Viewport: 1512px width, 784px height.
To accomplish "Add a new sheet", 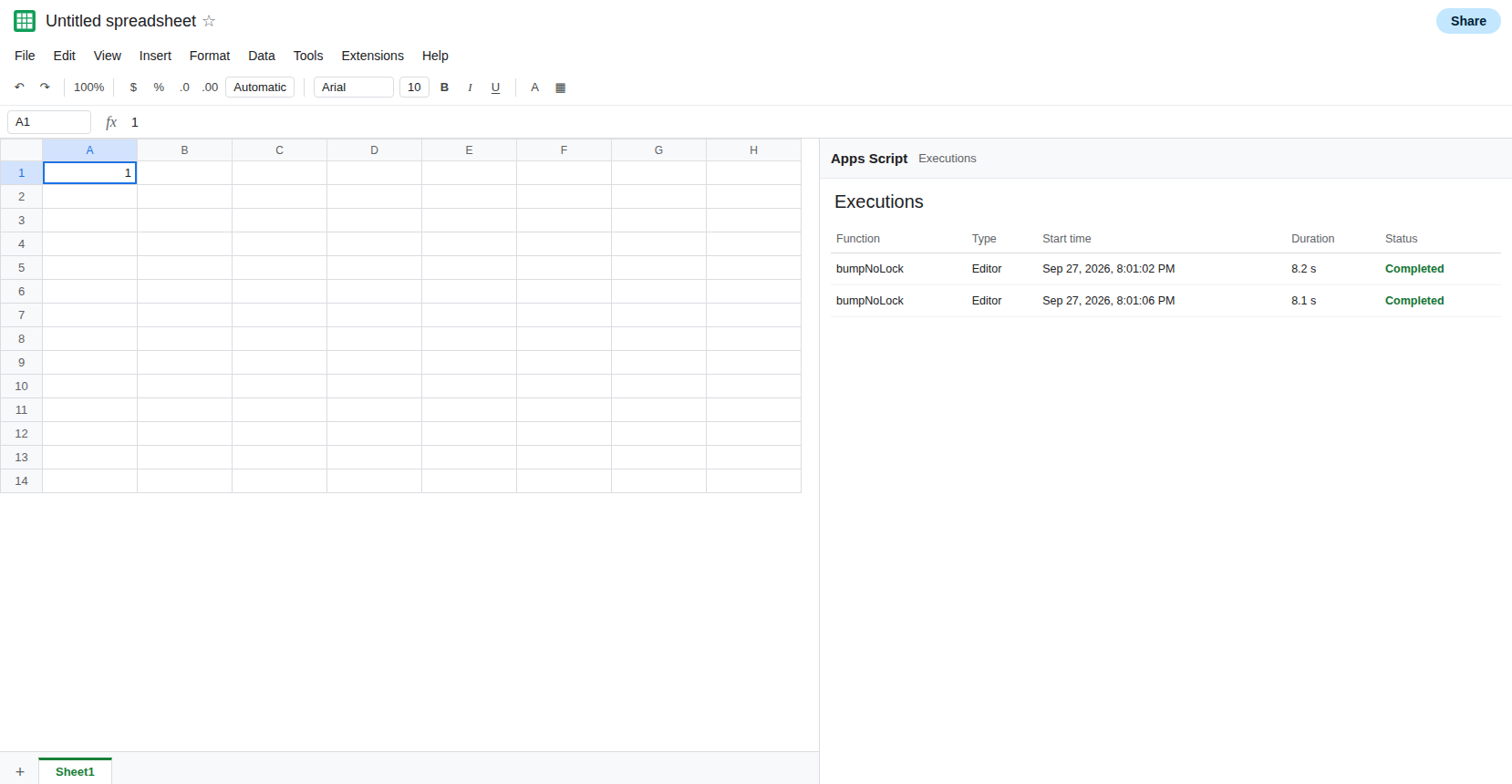I will coord(20,772).
